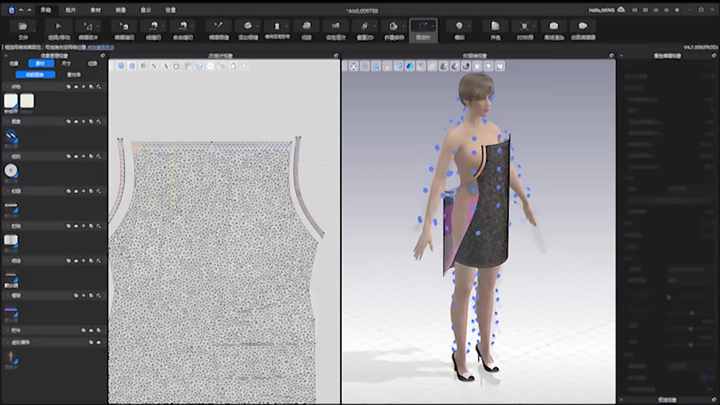Screen dimensions: 720x405
Task: Open the second menu bar tab next to Start
Action: [70, 10]
